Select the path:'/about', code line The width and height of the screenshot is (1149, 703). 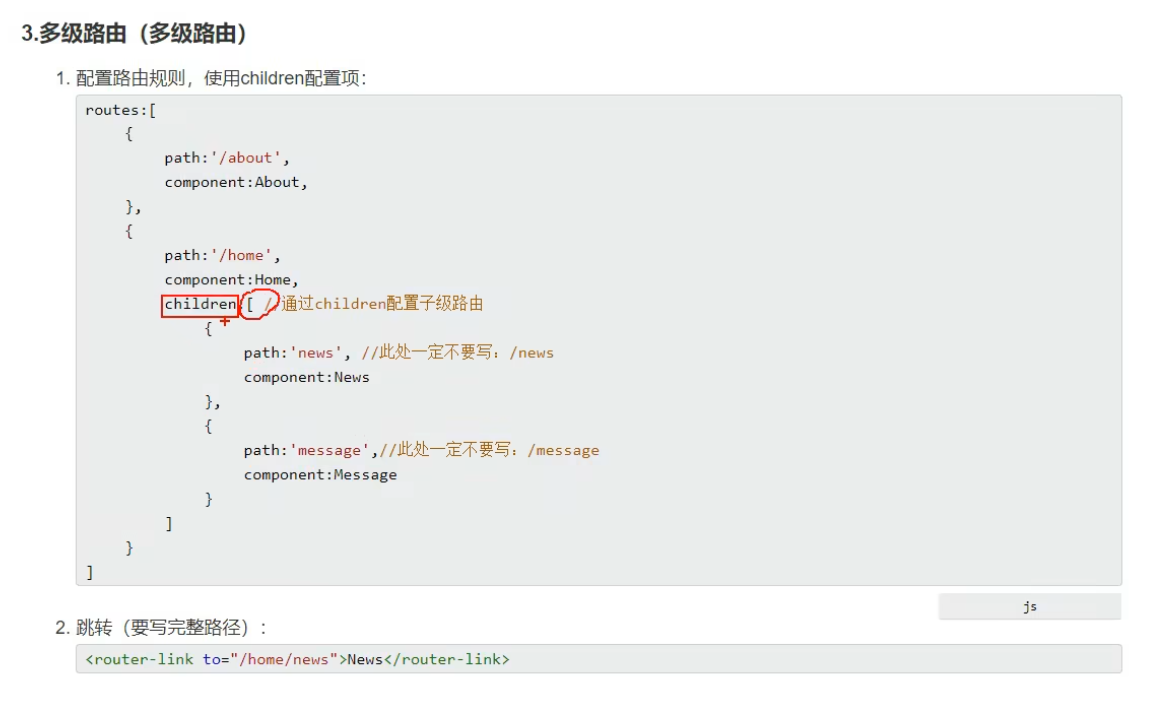[226, 158]
